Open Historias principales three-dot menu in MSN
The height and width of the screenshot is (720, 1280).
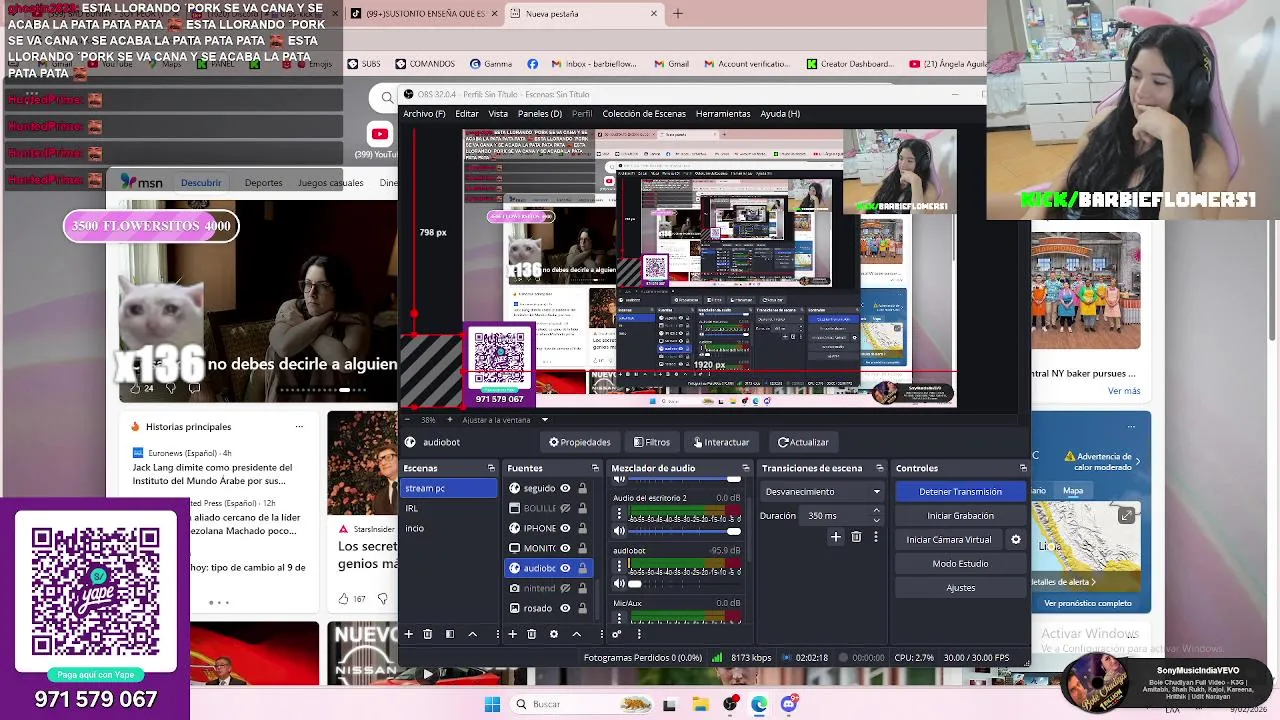[299, 427]
